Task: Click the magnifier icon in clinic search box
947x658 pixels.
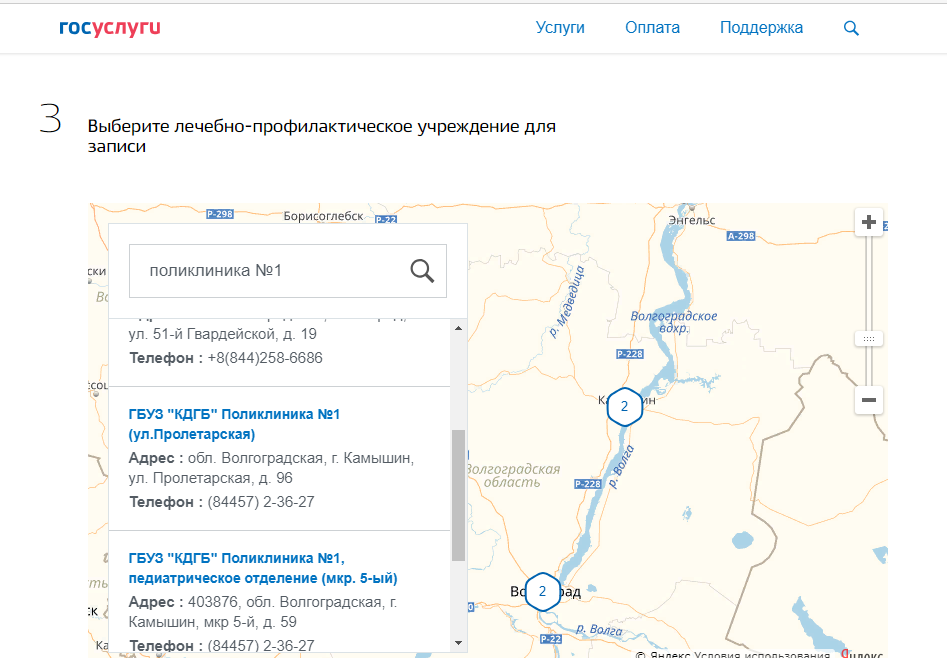Action: (x=422, y=271)
